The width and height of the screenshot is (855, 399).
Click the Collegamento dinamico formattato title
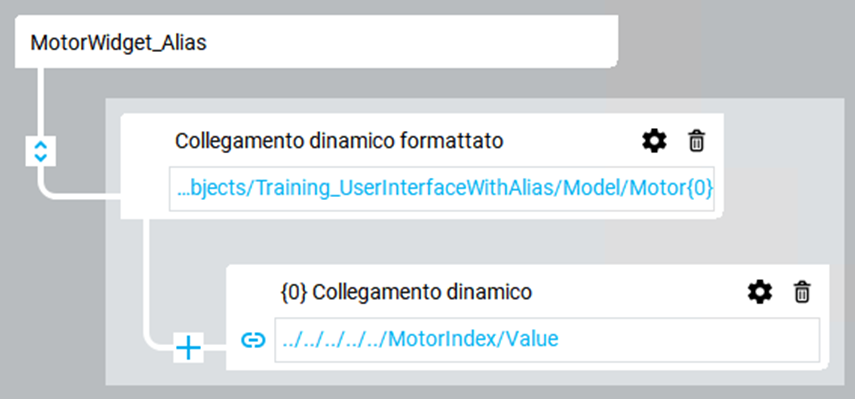point(339,141)
